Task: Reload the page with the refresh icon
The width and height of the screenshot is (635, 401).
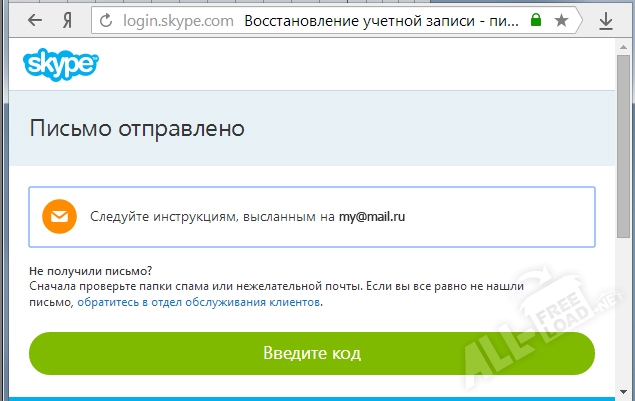Action: [x=106, y=20]
